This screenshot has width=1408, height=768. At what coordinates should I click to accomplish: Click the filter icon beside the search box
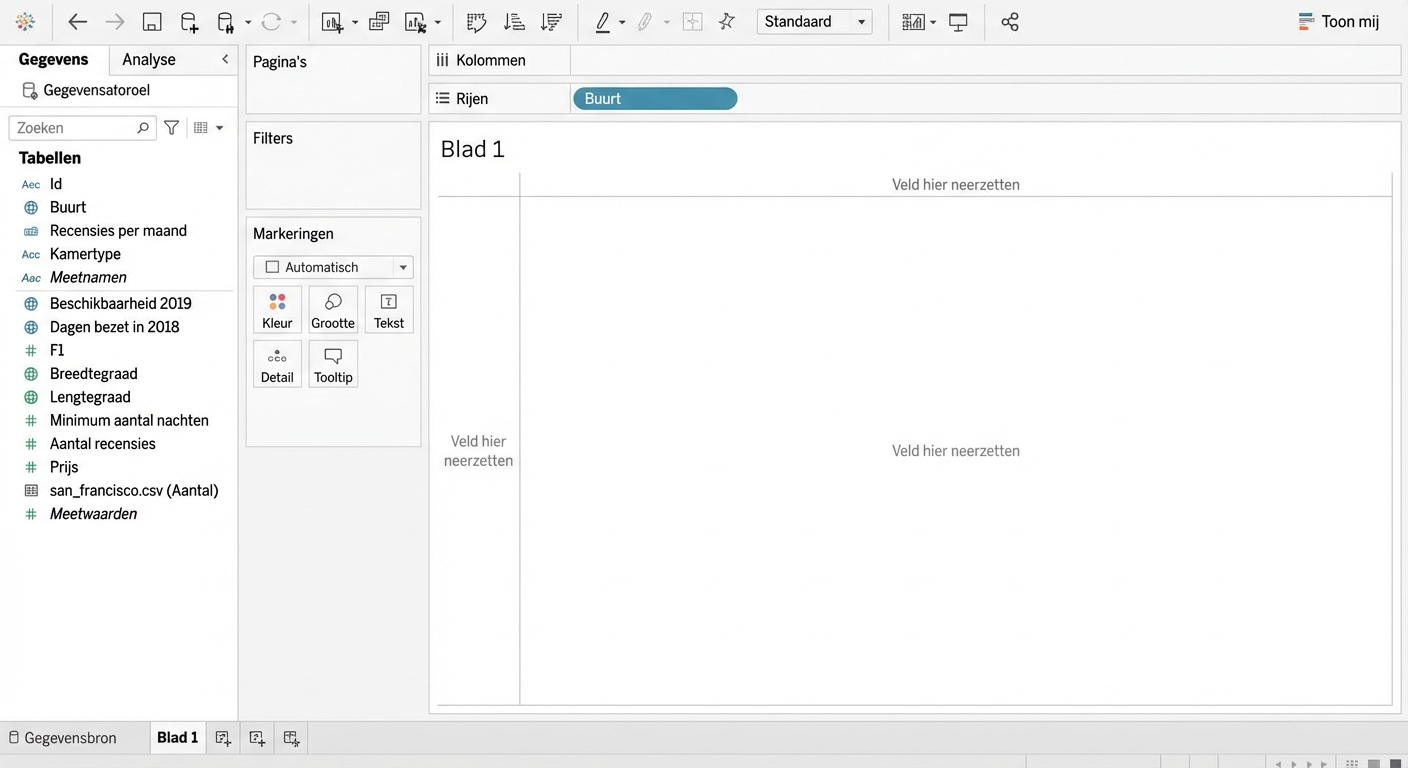pyautogui.click(x=171, y=128)
